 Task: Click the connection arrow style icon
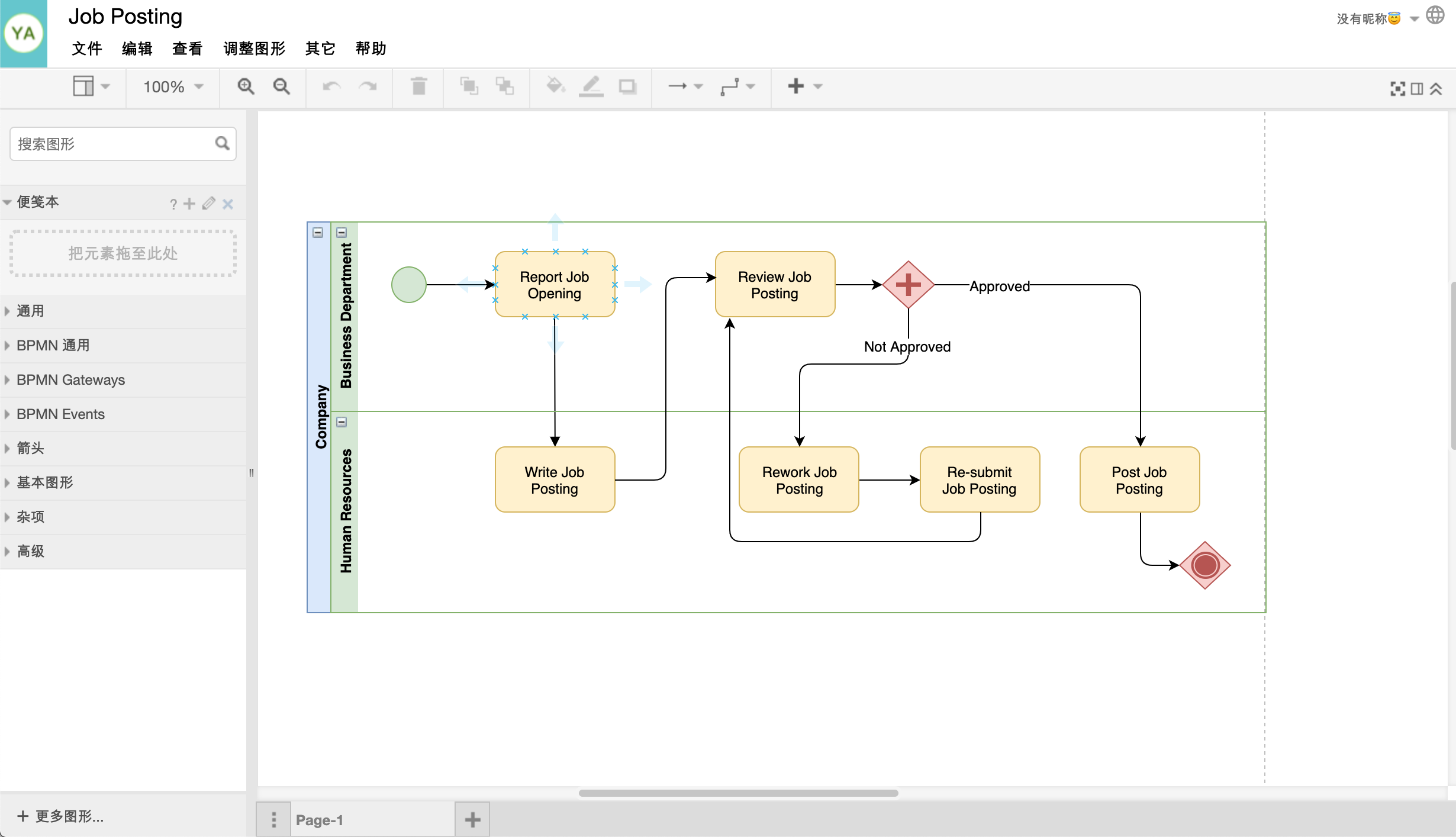pyautogui.click(x=678, y=87)
